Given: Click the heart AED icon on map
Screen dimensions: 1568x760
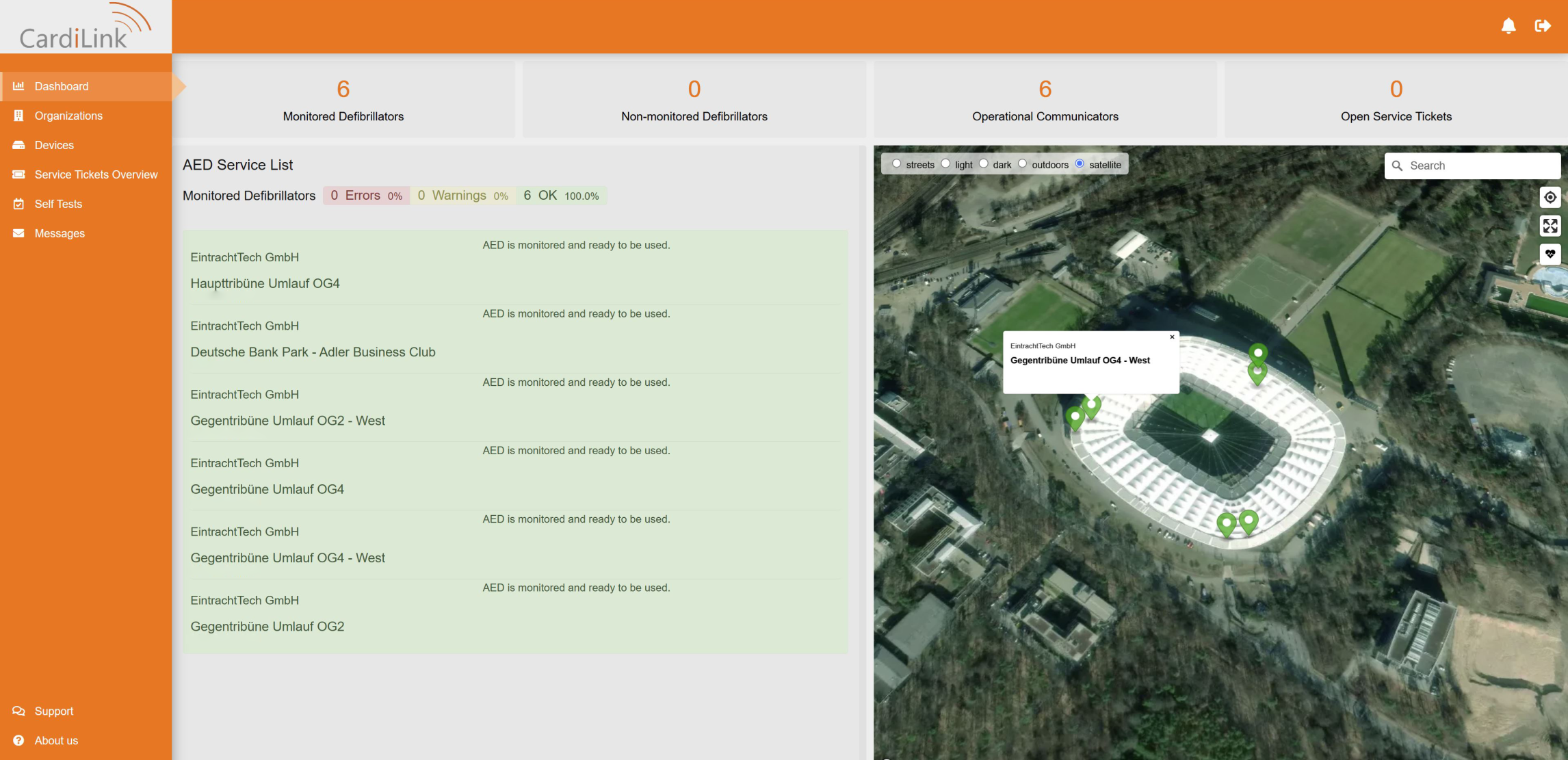Looking at the screenshot, I should pyautogui.click(x=1550, y=254).
